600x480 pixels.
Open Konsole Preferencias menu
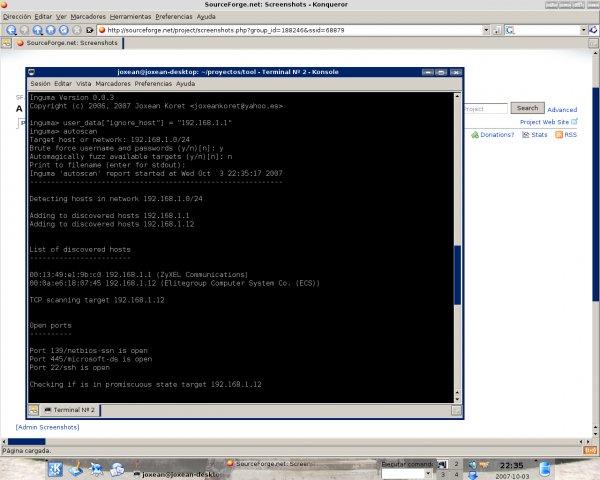[153, 84]
